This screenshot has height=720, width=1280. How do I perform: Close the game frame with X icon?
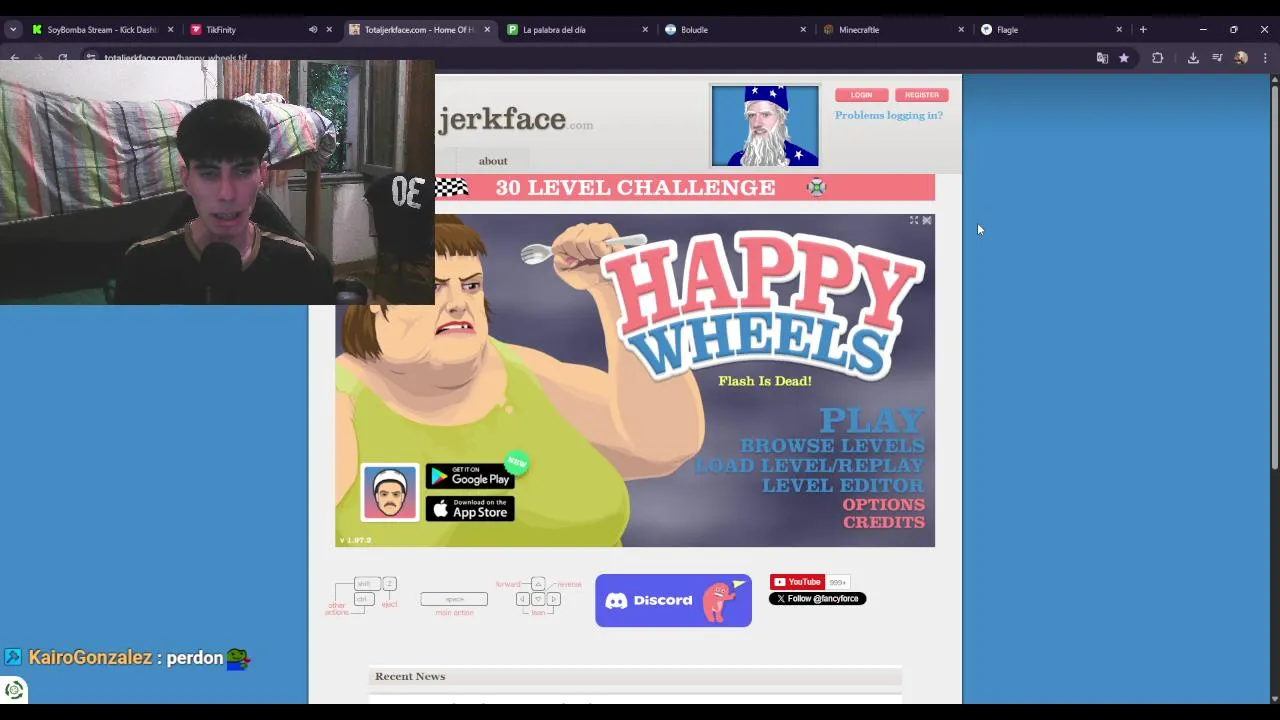tap(927, 220)
